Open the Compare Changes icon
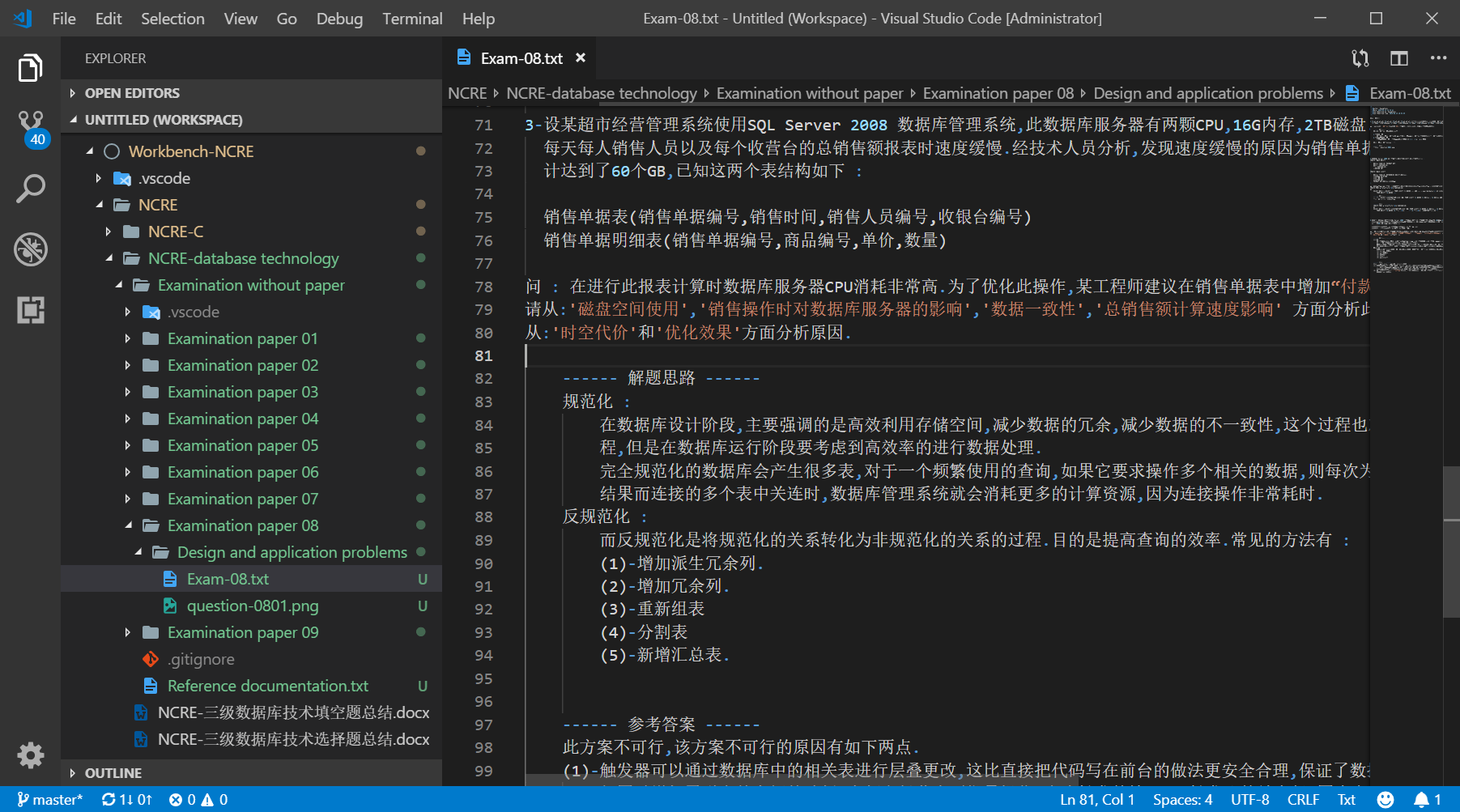 (1360, 58)
